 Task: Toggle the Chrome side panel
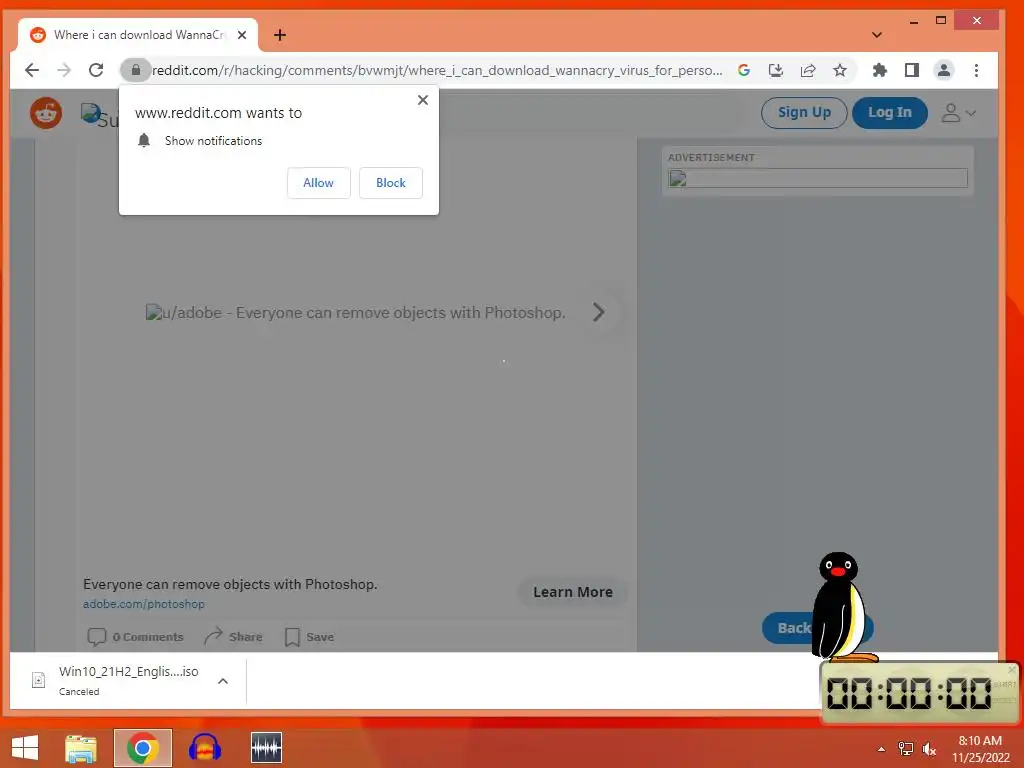point(912,70)
